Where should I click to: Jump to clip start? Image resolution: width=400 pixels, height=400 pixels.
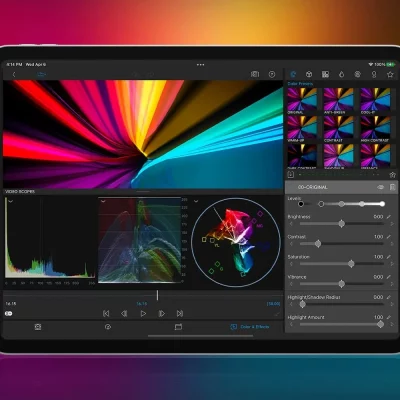[106, 313]
